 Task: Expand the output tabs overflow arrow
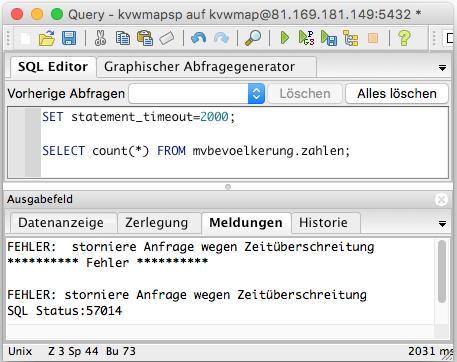442,224
